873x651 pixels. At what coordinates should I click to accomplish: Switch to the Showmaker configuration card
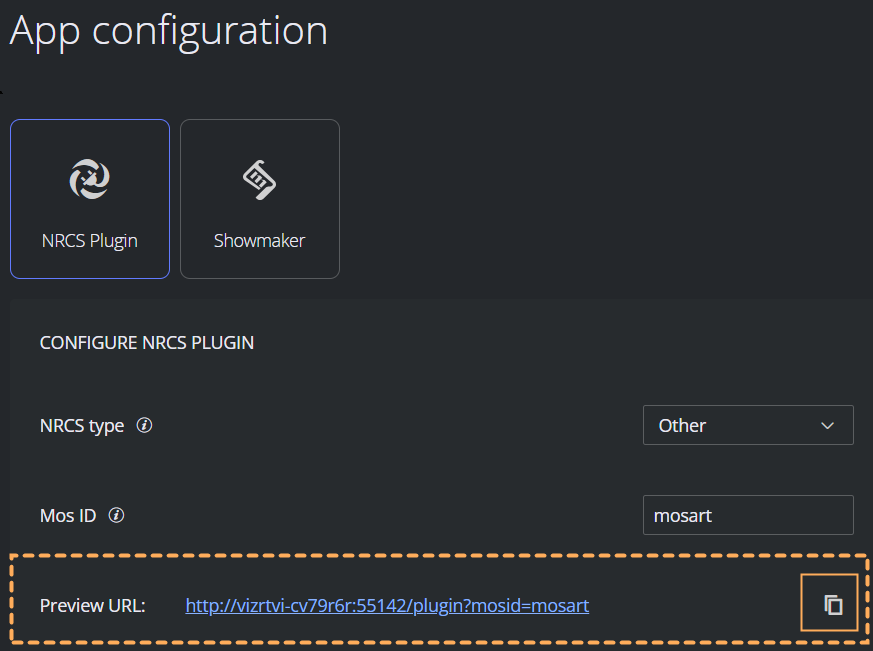coord(260,199)
